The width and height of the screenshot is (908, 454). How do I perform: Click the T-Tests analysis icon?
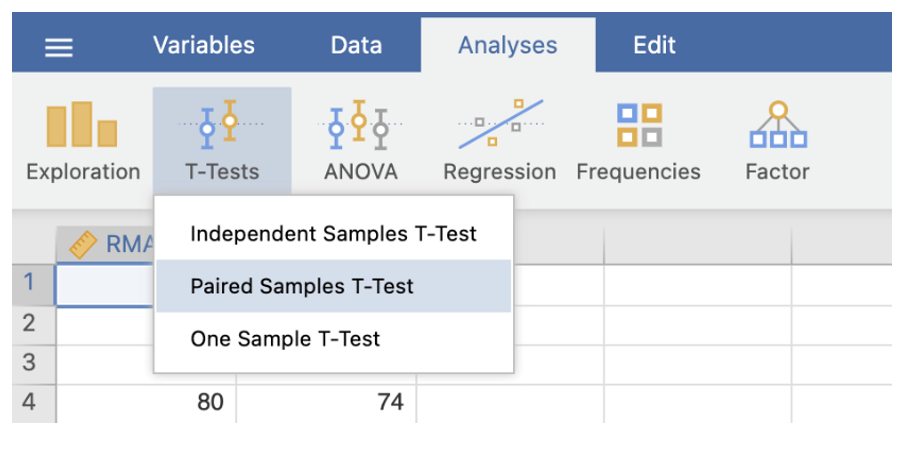click(221, 125)
